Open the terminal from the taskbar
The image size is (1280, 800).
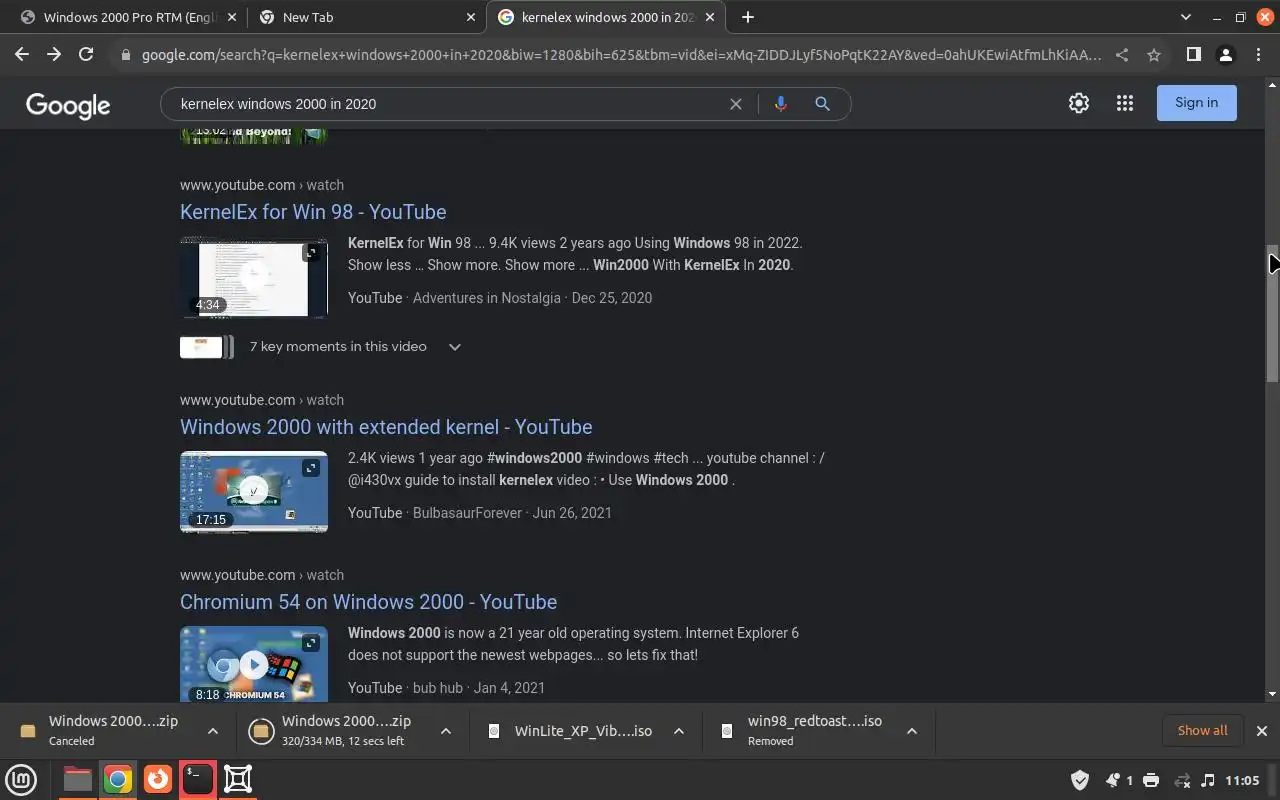coord(198,779)
